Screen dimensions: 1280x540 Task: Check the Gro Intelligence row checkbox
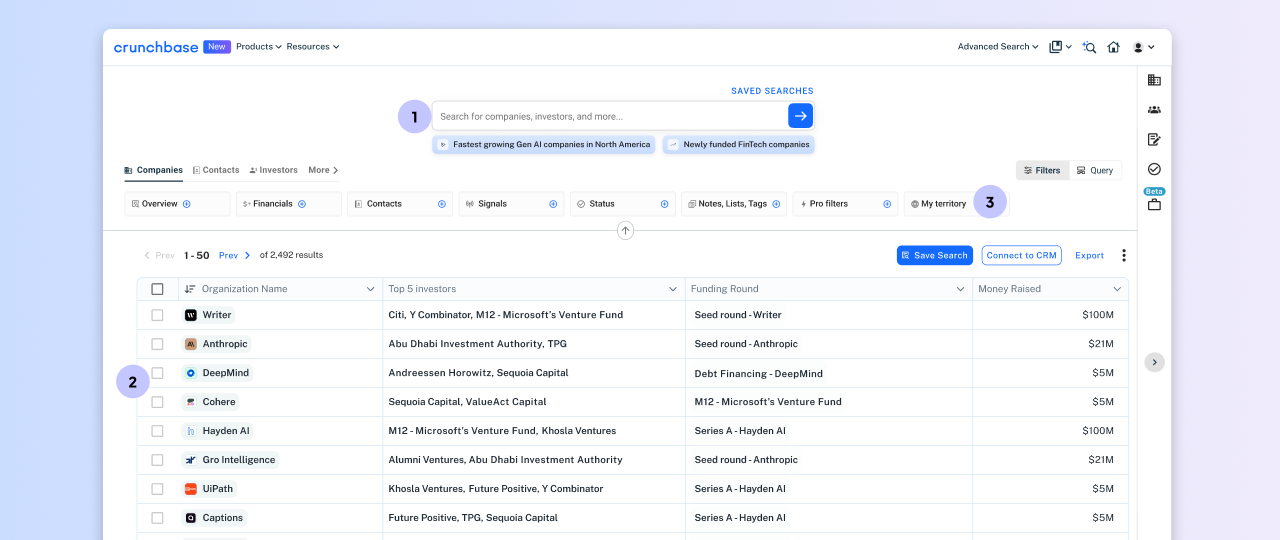pyautogui.click(x=157, y=460)
